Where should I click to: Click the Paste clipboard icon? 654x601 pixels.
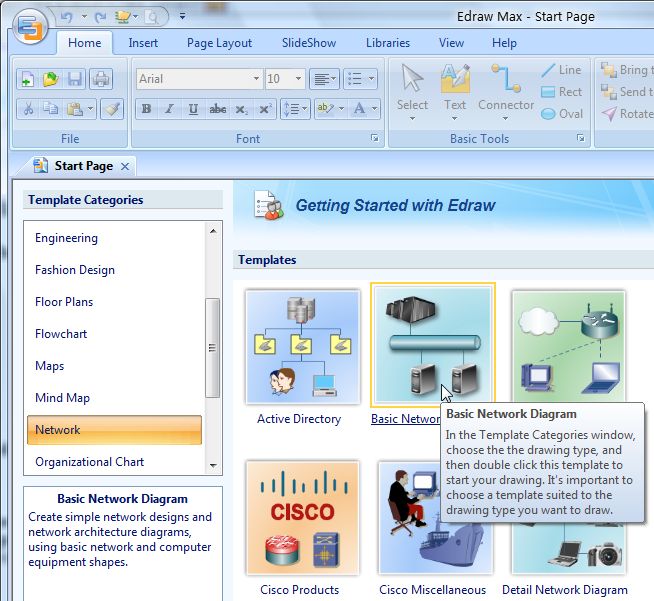coord(75,109)
